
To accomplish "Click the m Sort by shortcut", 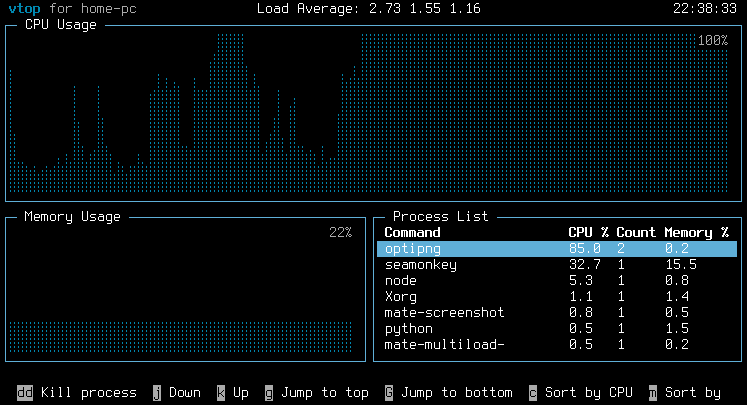I will [685, 393].
